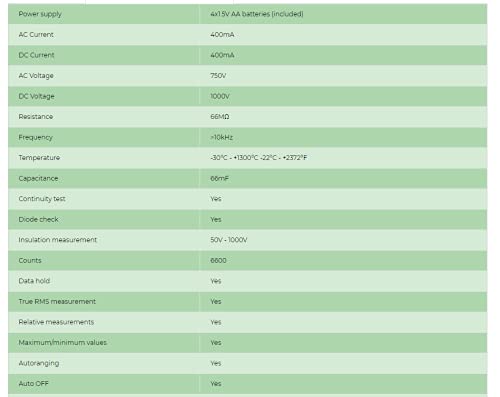Click the Data hold label
Viewport: 500px width, 397px height.
pos(34,281)
